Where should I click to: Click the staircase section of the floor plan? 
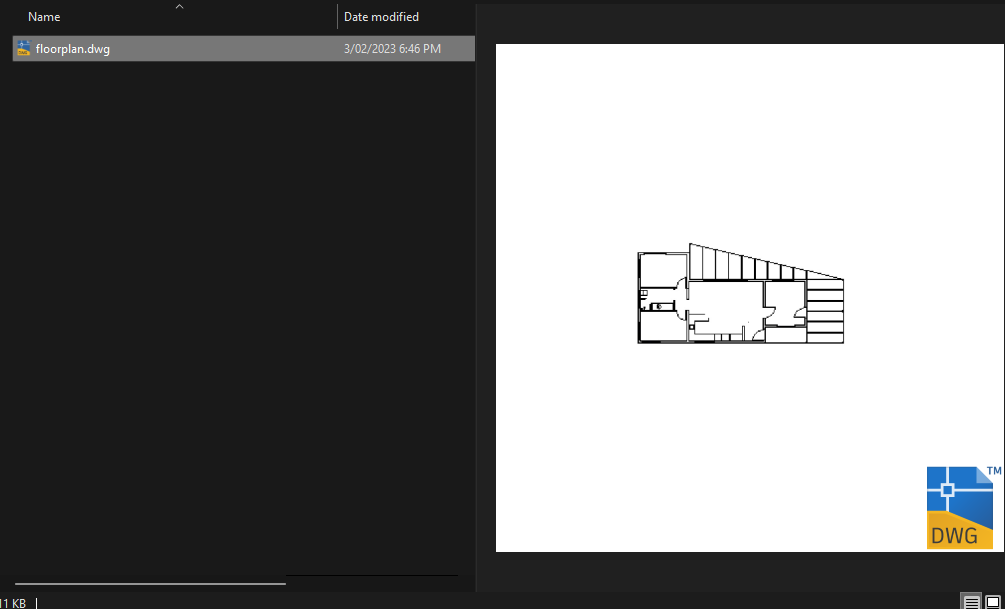(825, 312)
